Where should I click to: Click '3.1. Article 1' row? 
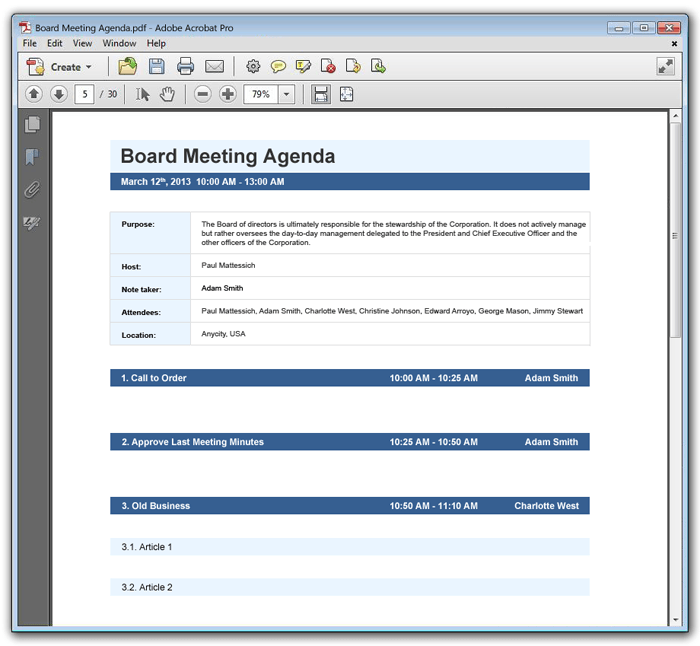(x=350, y=546)
